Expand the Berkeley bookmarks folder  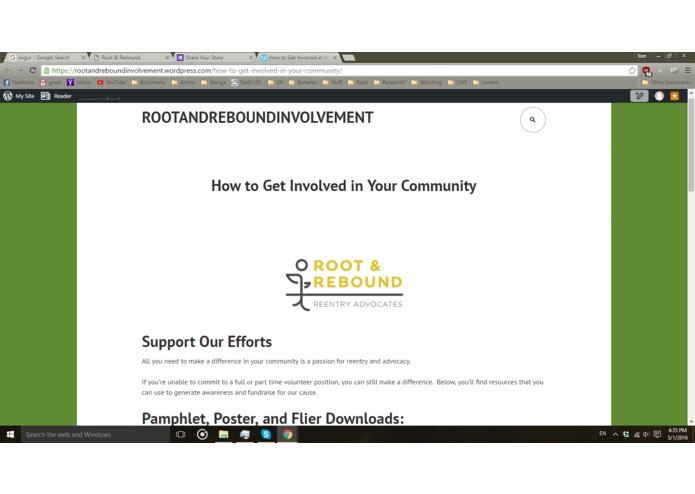pyautogui.click(x=303, y=82)
